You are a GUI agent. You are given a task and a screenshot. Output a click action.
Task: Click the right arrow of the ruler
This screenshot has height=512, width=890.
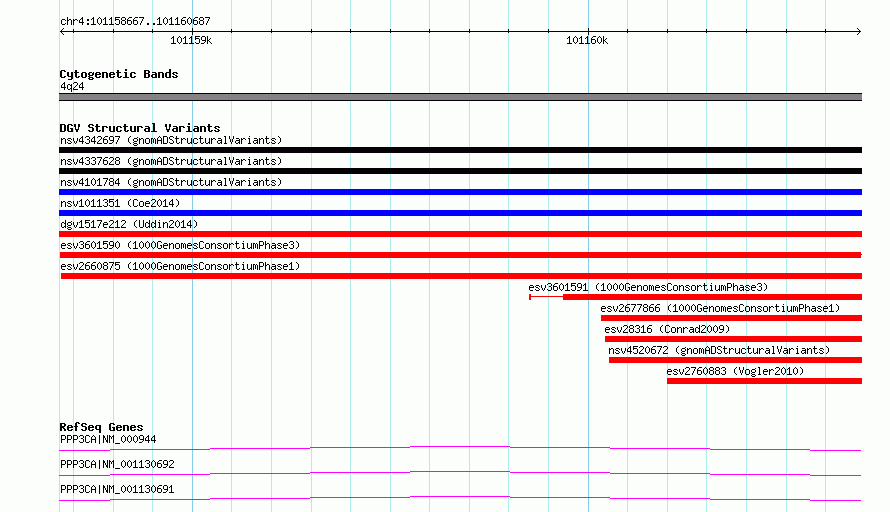(858, 31)
